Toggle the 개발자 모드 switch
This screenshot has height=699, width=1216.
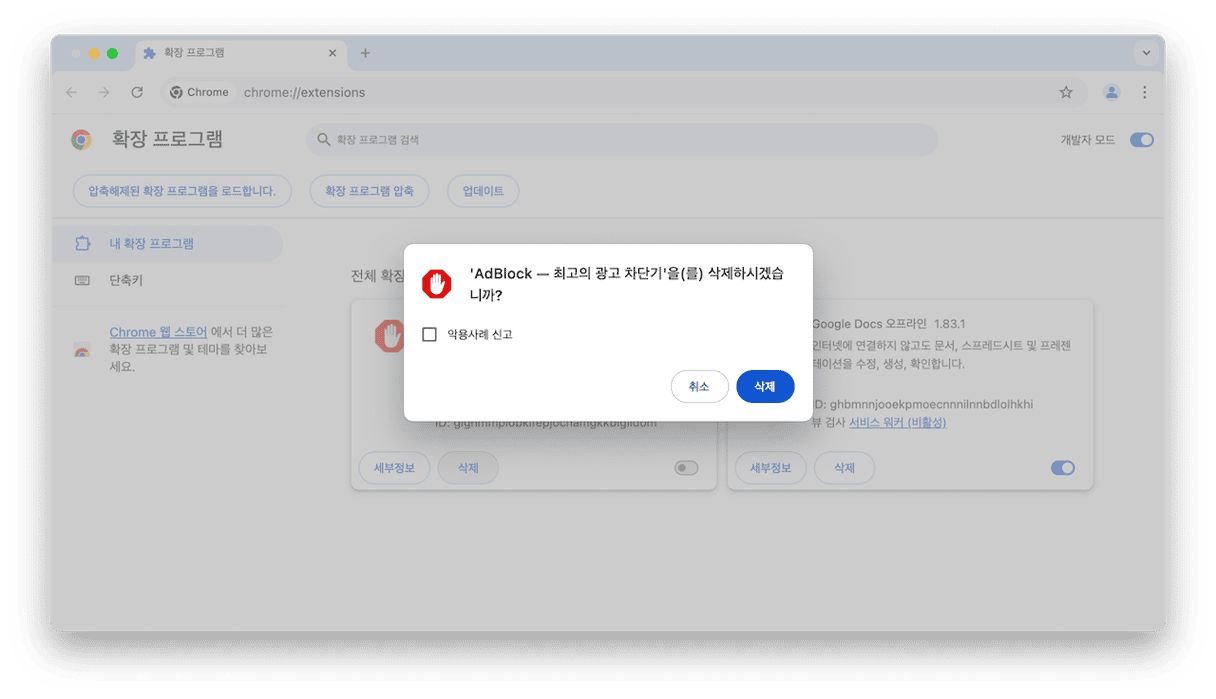click(x=1142, y=140)
